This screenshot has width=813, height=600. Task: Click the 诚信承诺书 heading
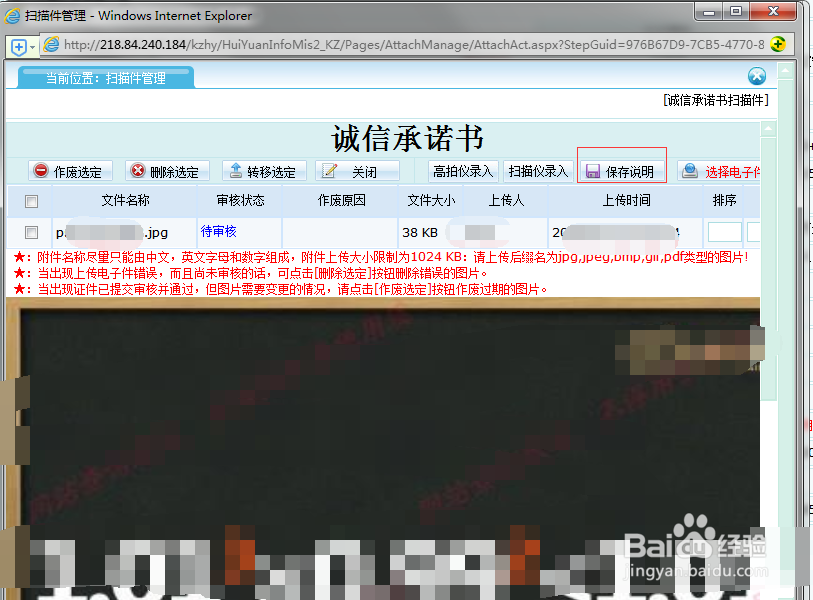point(408,138)
